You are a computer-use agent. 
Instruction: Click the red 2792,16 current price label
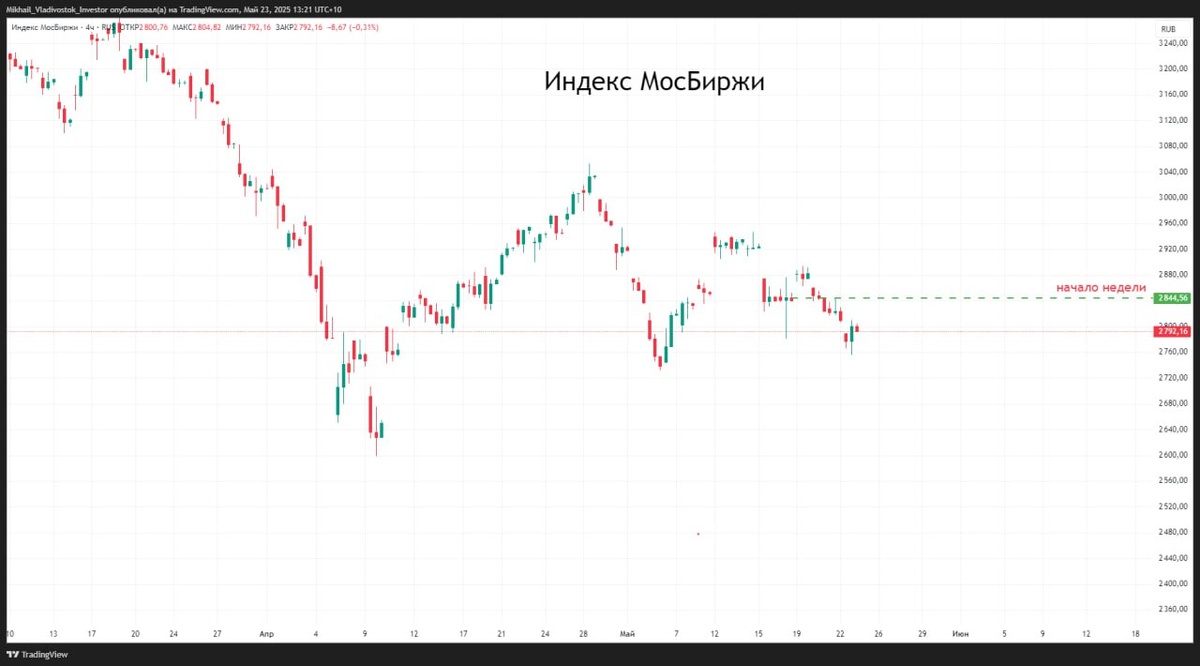(x=1172, y=331)
